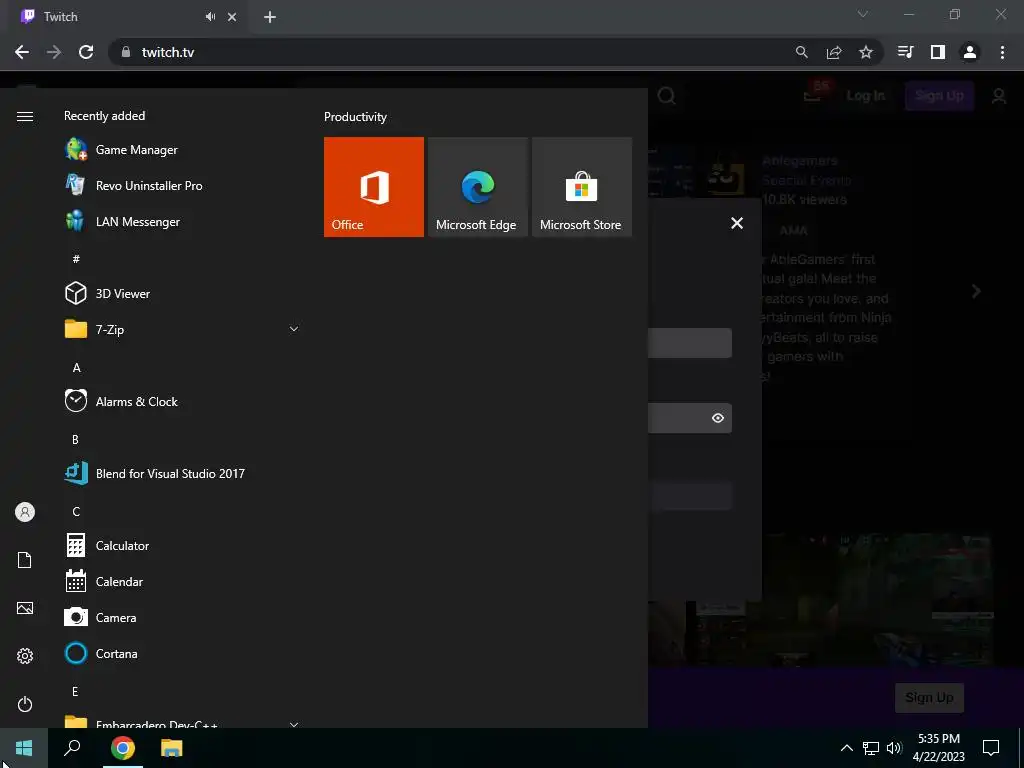This screenshot has height=768, width=1024.
Task: Close the Twitch login dialog
Action: click(x=737, y=223)
